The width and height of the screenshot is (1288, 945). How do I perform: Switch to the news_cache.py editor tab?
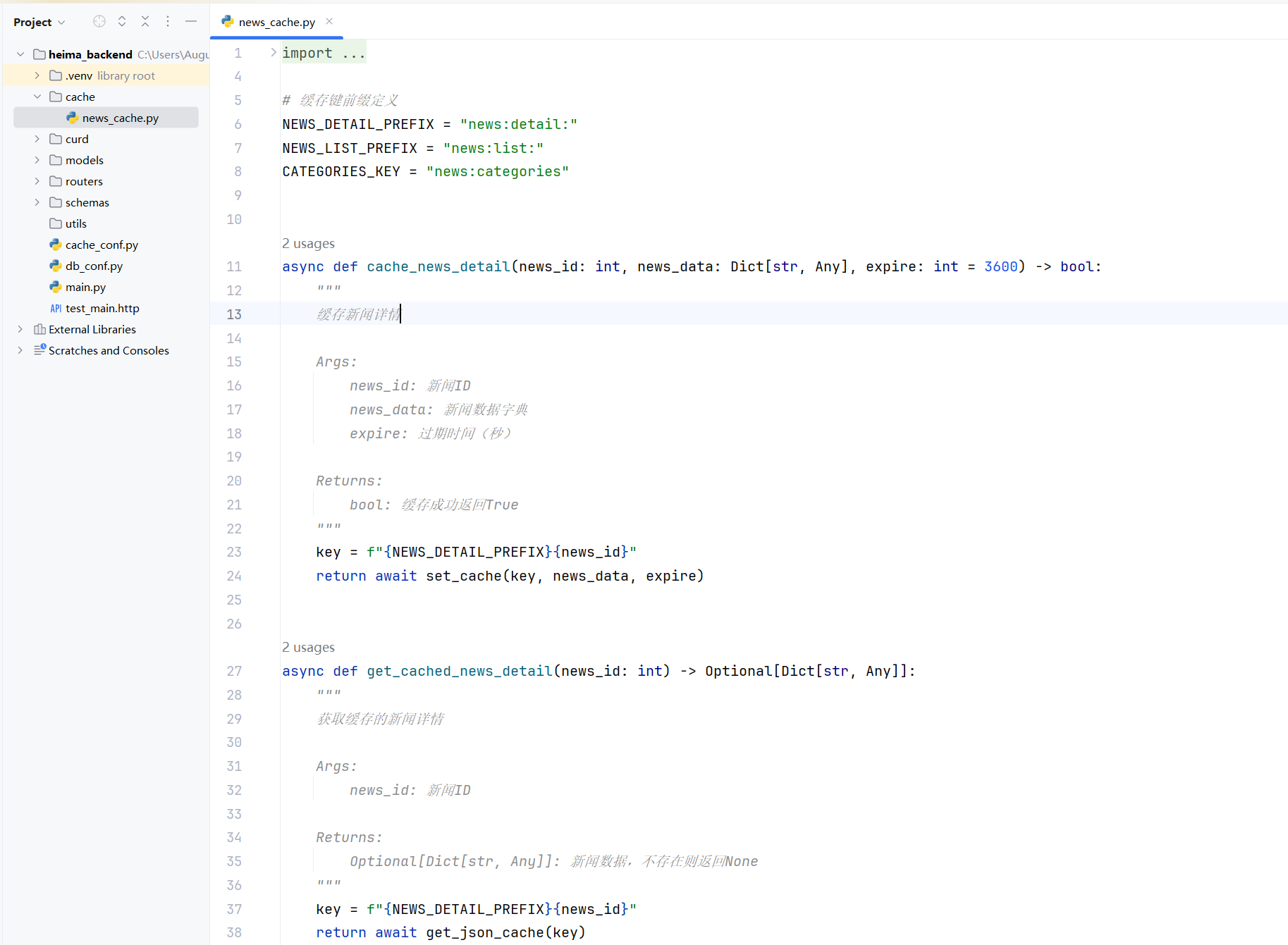[x=275, y=21]
